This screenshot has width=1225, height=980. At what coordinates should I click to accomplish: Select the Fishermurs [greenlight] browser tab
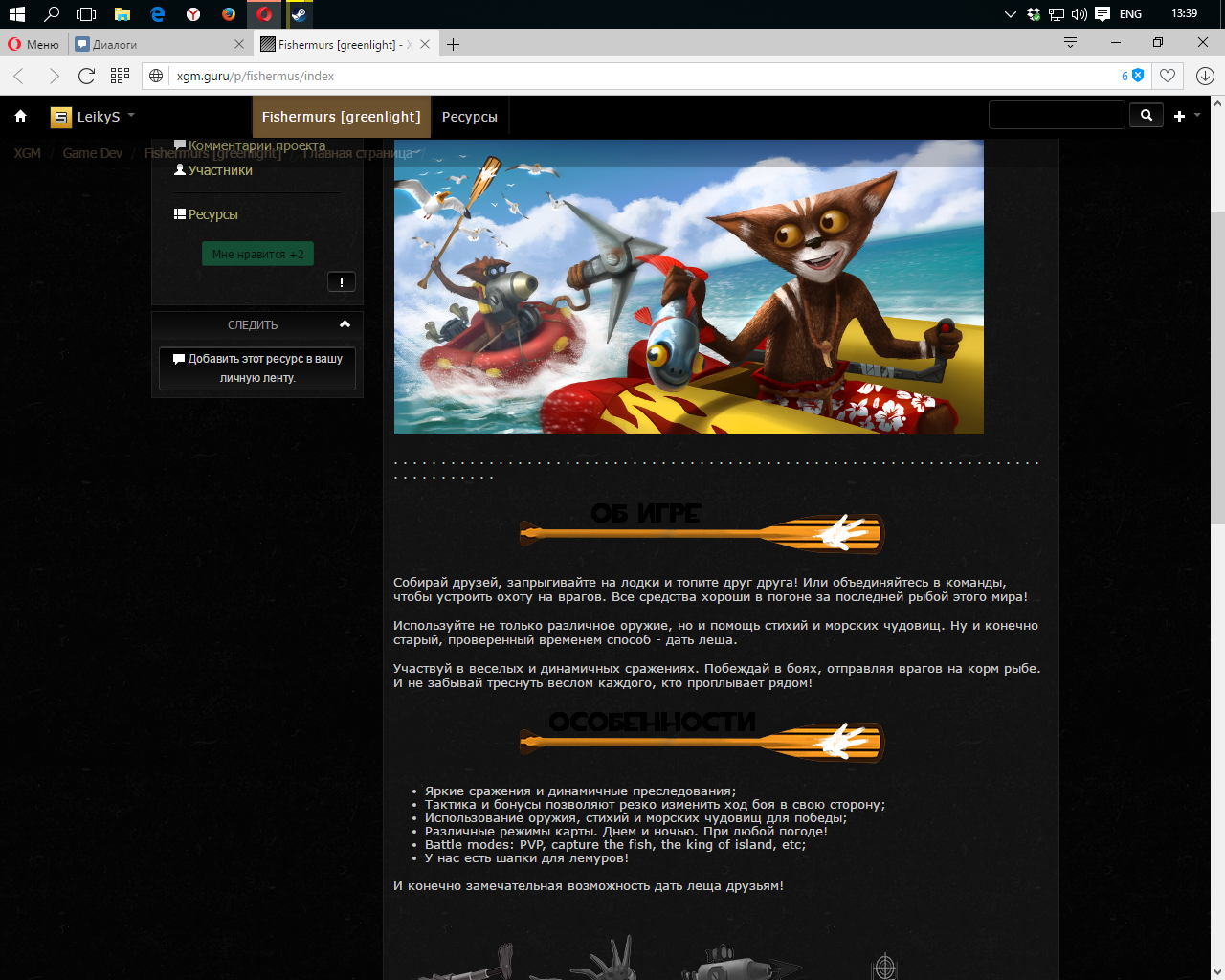point(335,44)
